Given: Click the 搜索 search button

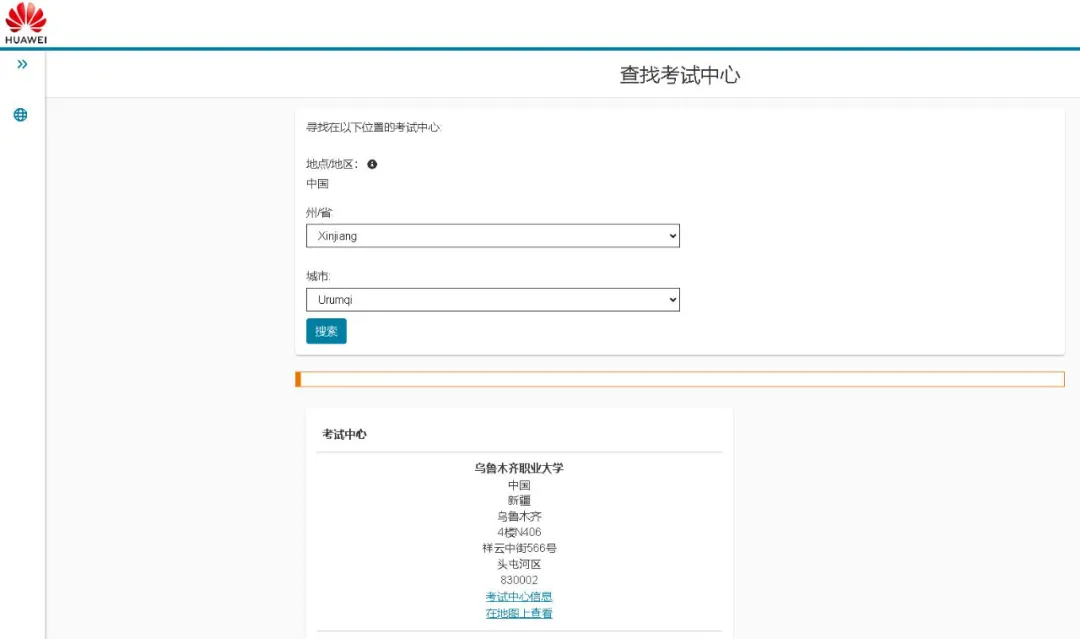Looking at the screenshot, I should pos(326,331).
